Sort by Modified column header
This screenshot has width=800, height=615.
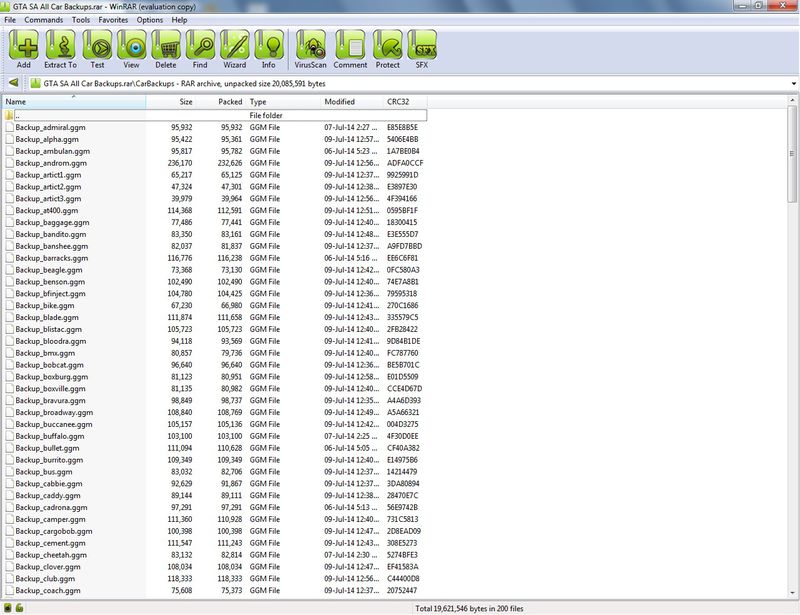coord(353,102)
